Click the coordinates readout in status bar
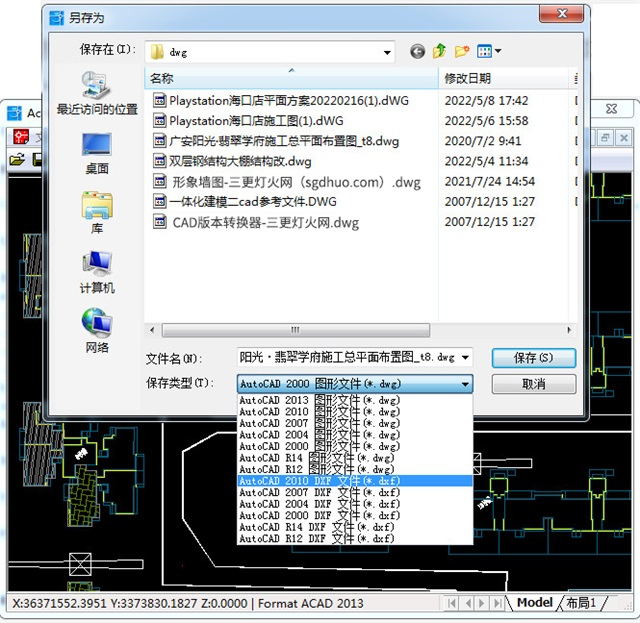Screen dimensions: 640x623 pos(130,603)
